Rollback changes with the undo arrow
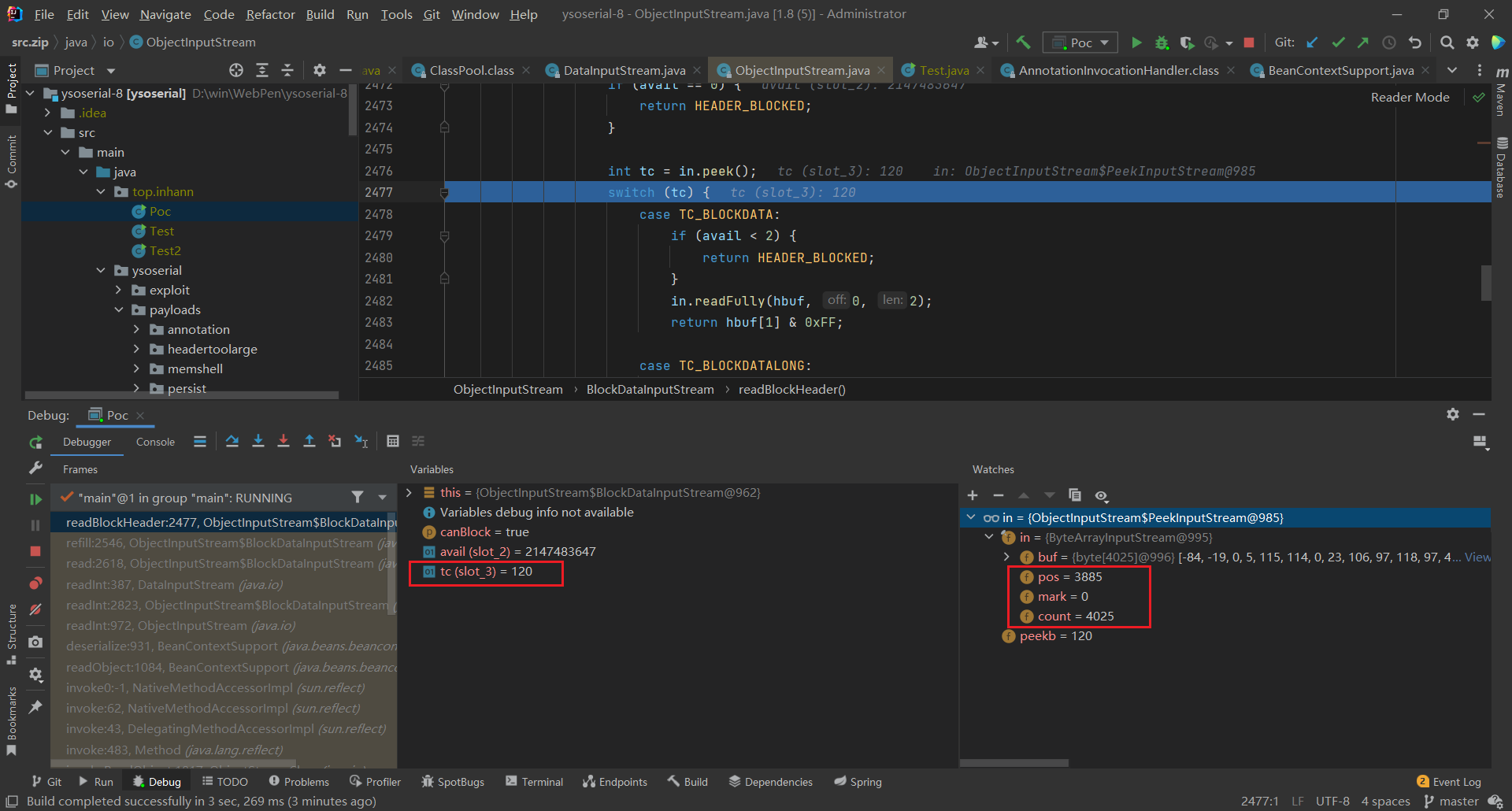 point(1415,43)
